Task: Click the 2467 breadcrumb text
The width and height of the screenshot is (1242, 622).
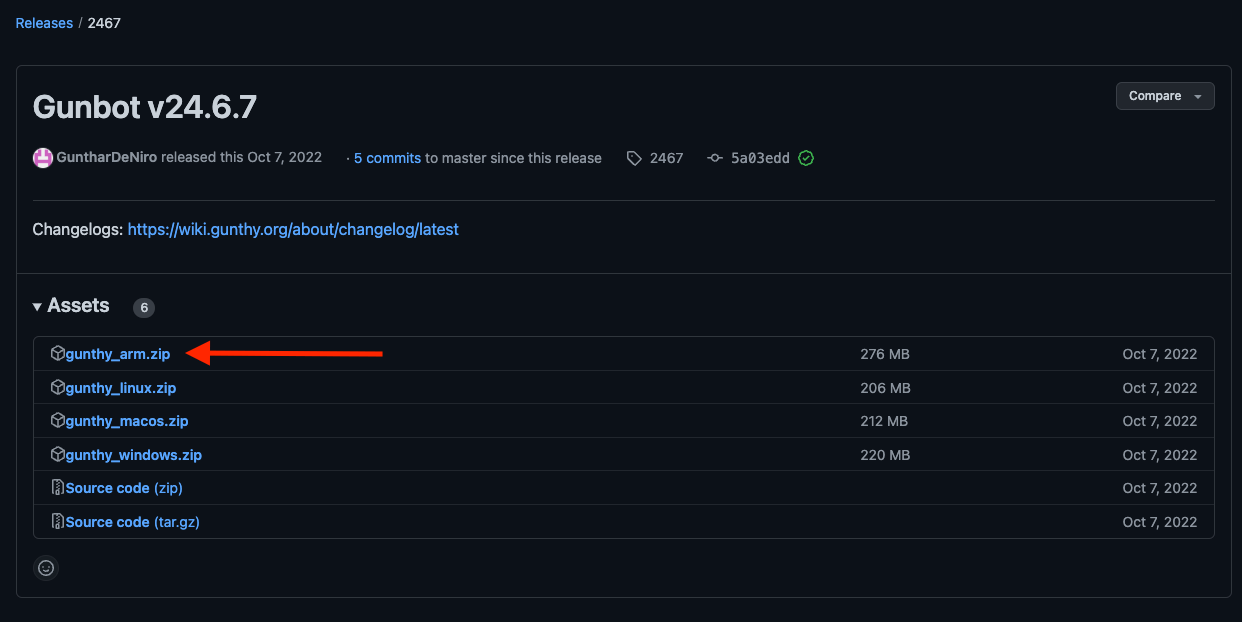Action: [104, 23]
